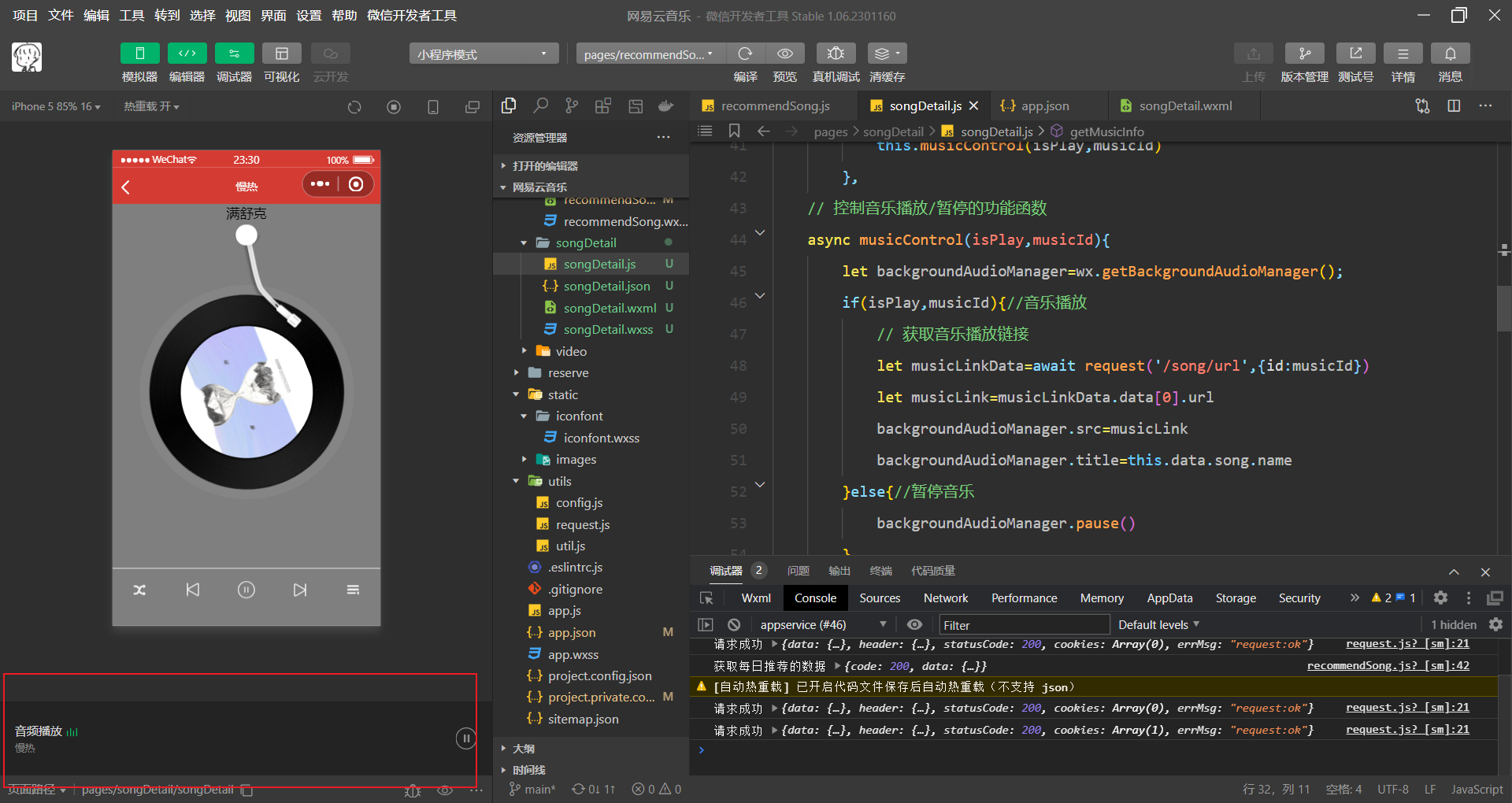This screenshot has width=1512, height=803.
Task: Open the source control branch icon
Action: click(x=572, y=105)
